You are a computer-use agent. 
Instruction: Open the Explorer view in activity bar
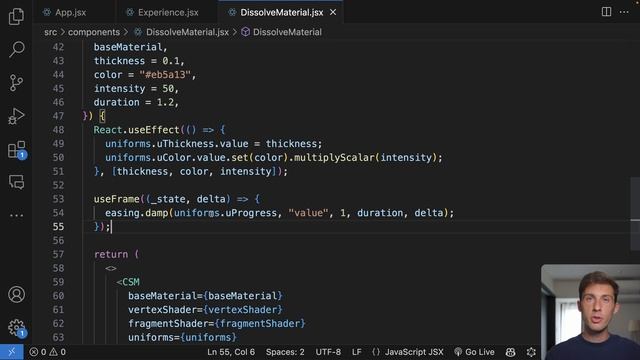pyautogui.click(x=16, y=16)
